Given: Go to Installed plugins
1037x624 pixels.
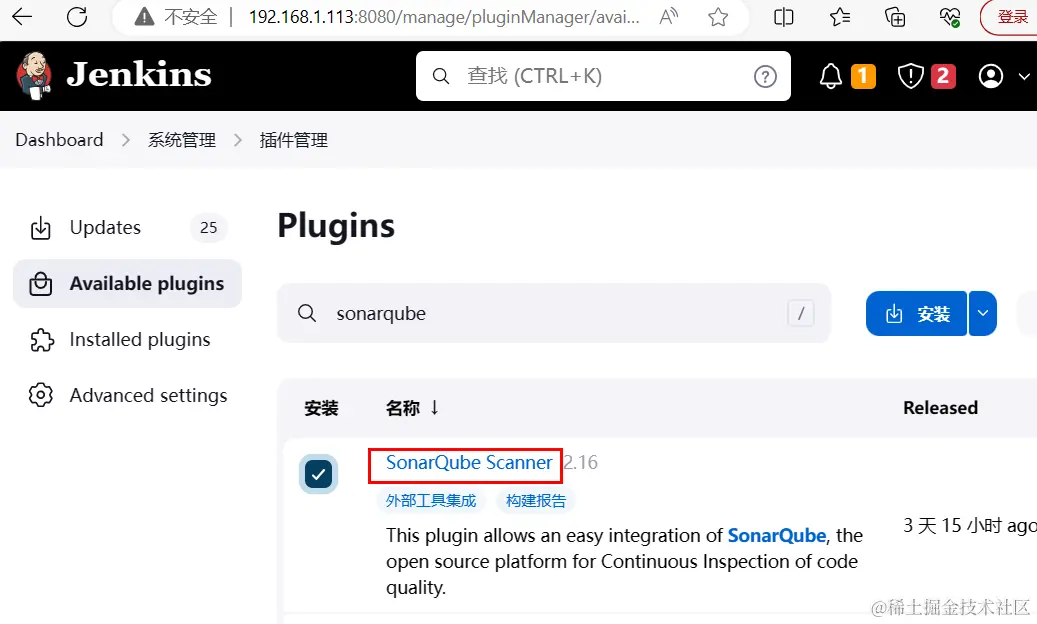Looking at the screenshot, I should point(139,340).
